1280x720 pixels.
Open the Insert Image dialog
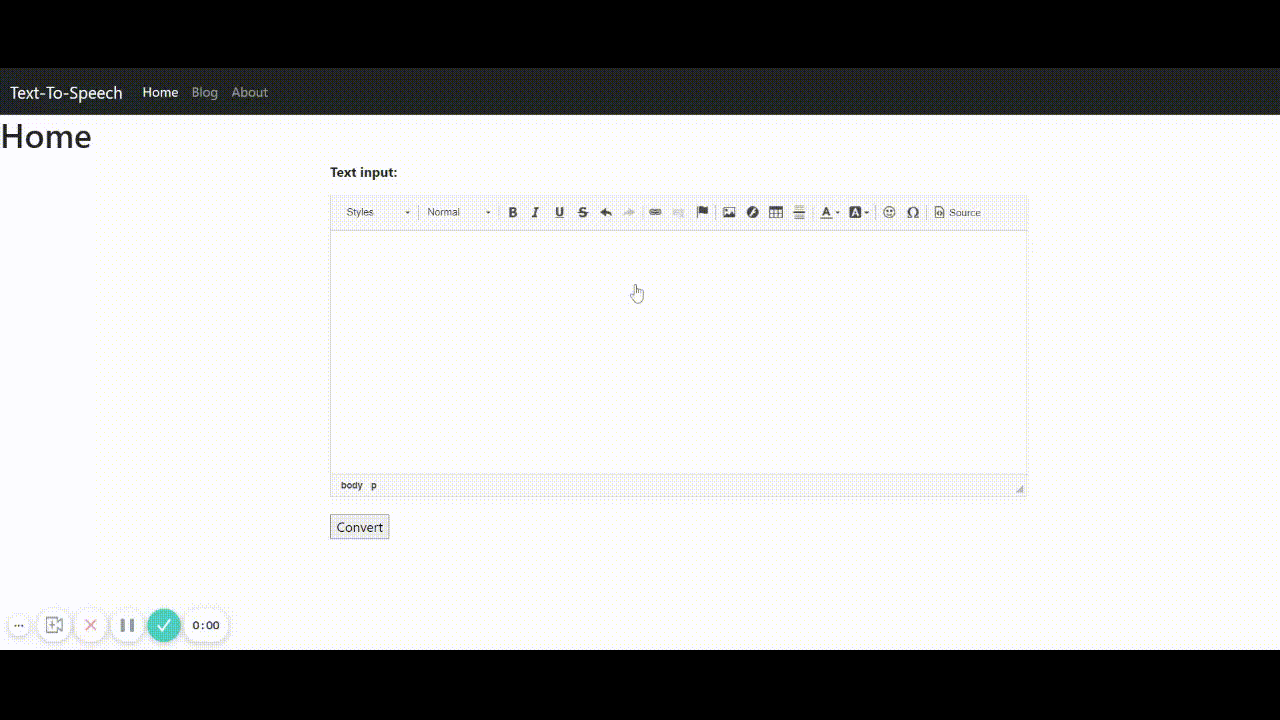click(x=729, y=212)
